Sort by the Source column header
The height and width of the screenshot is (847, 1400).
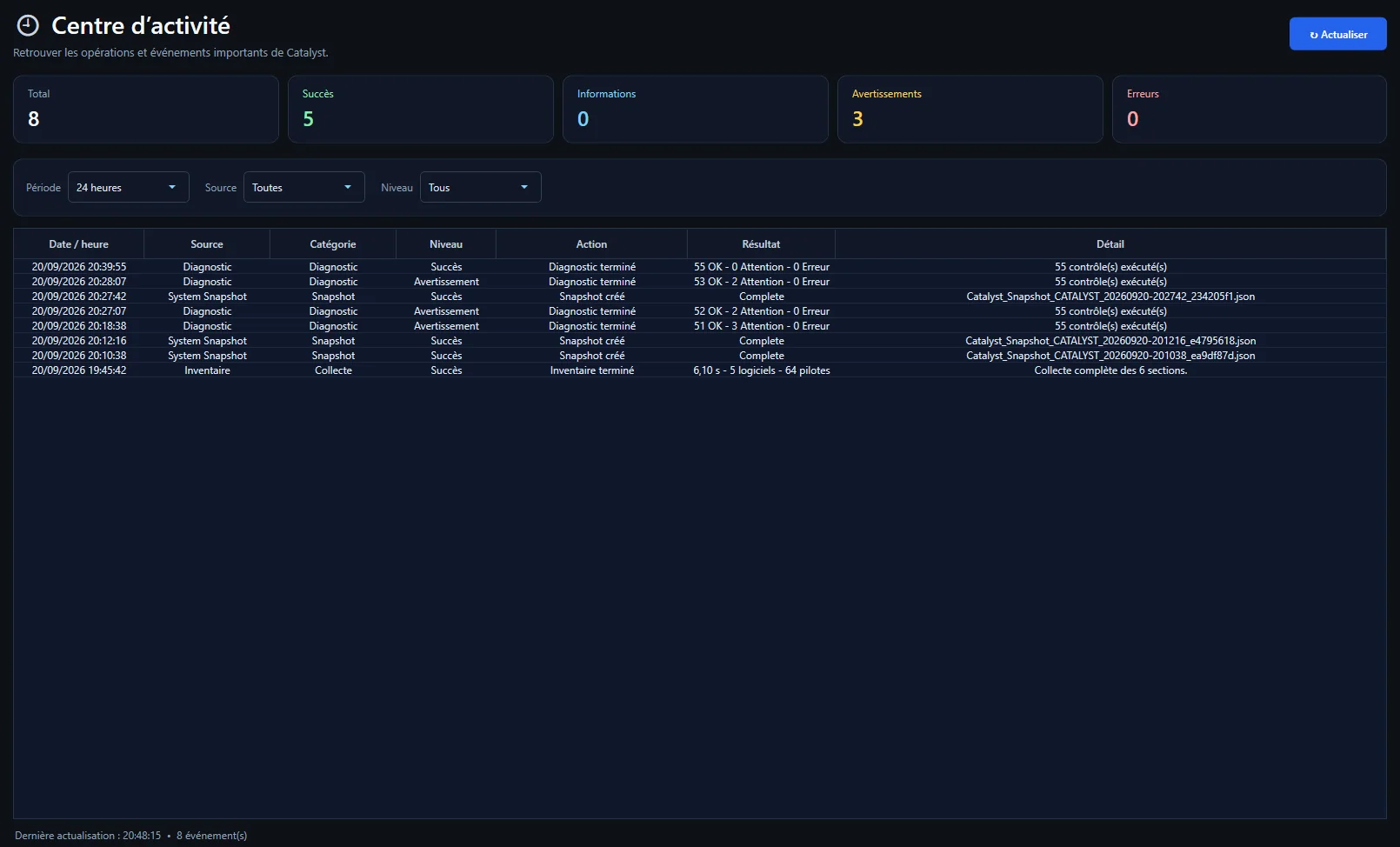click(207, 244)
